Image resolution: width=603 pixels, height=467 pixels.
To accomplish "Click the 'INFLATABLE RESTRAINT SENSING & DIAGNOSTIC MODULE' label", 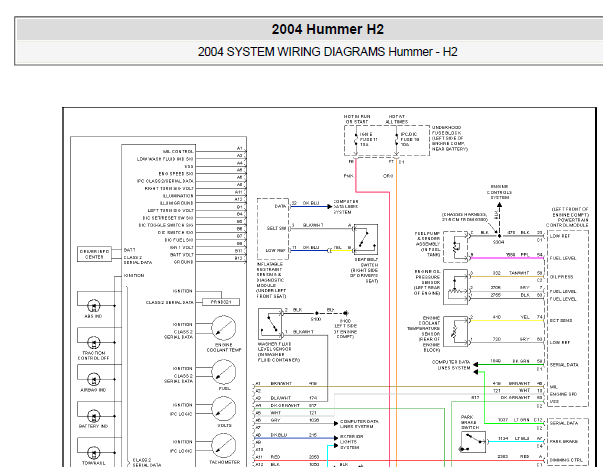I will point(272,280).
